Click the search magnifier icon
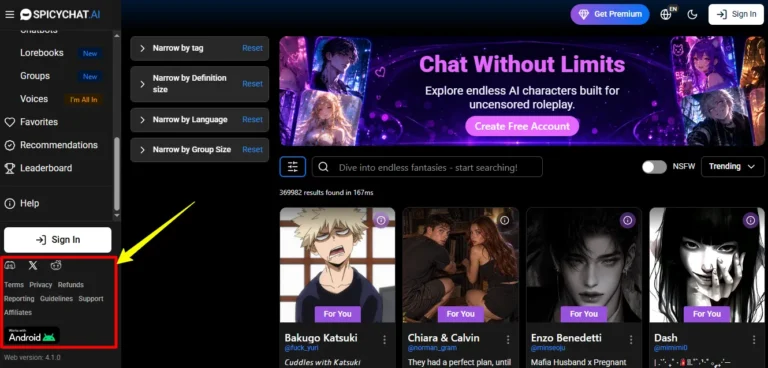768x368 pixels. coord(323,167)
